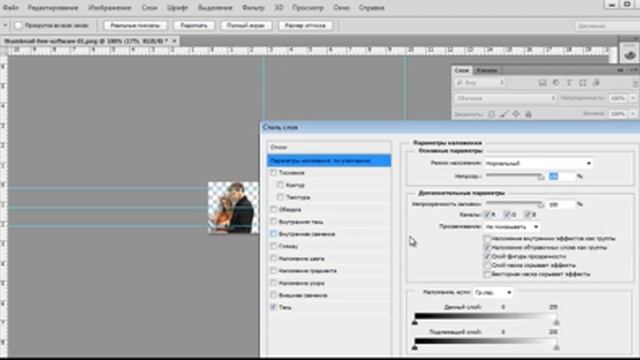Click the blend opacity slider handle in dialog
This screenshot has width=640, height=360.
click(x=541, y=177)
